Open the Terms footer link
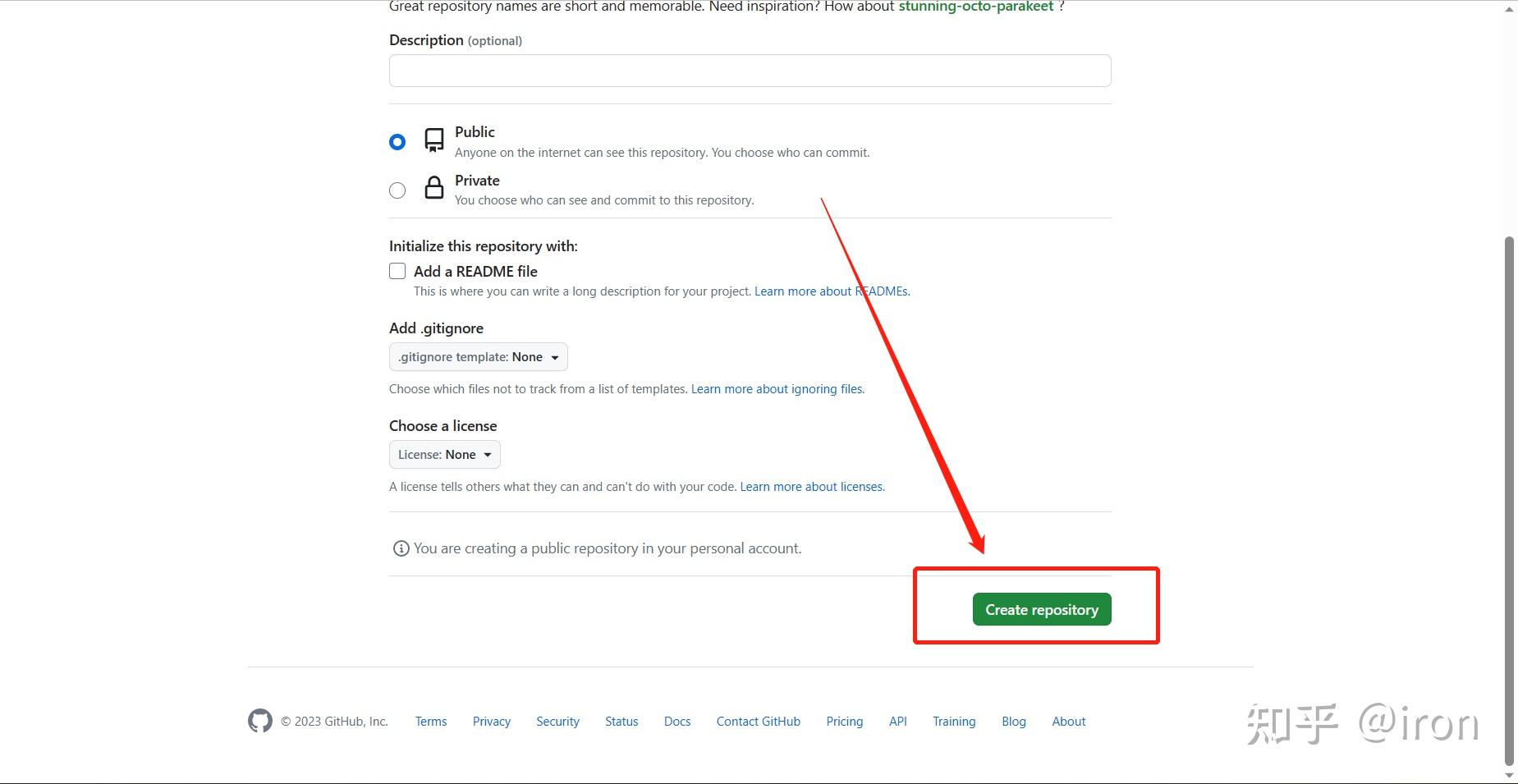 (x=431, y=722)
